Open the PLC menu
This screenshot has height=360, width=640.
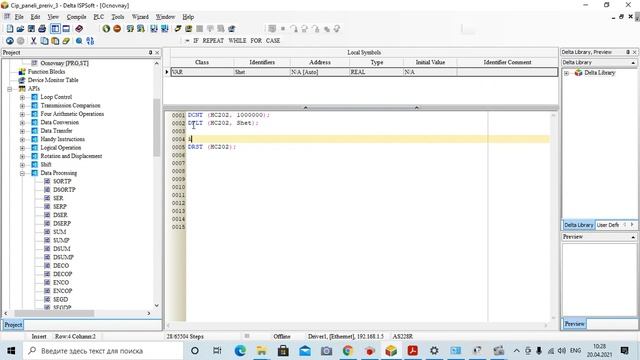pyautogui.click(x=99, y=17)
